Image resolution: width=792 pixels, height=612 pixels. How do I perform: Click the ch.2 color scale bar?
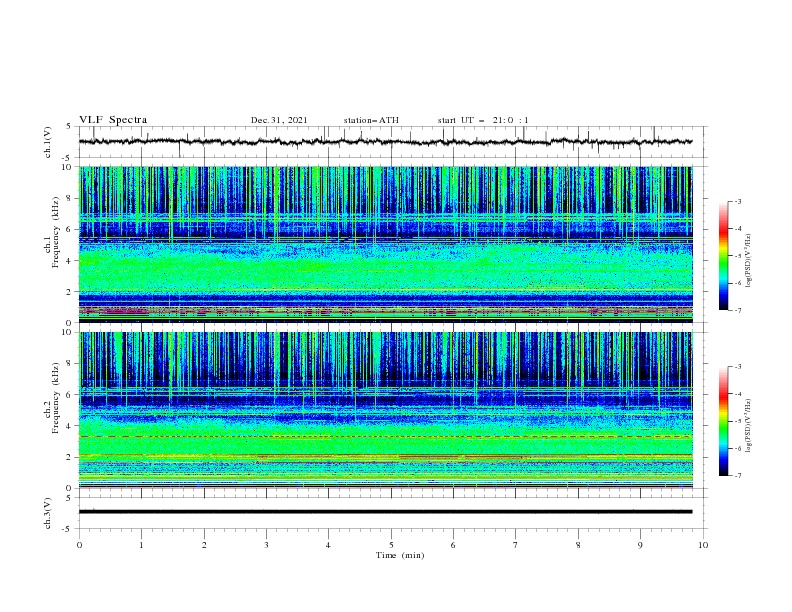tap(723, 421)
